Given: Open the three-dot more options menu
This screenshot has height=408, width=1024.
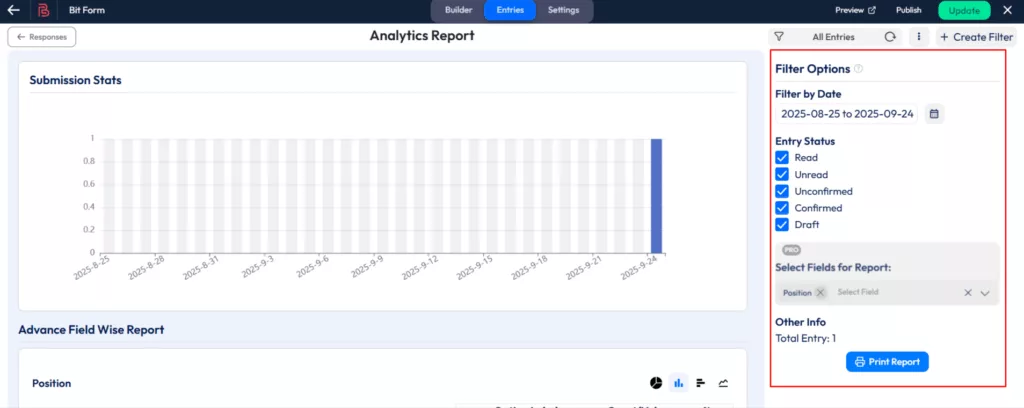Looking at the screenshot, I should [919, 37].
